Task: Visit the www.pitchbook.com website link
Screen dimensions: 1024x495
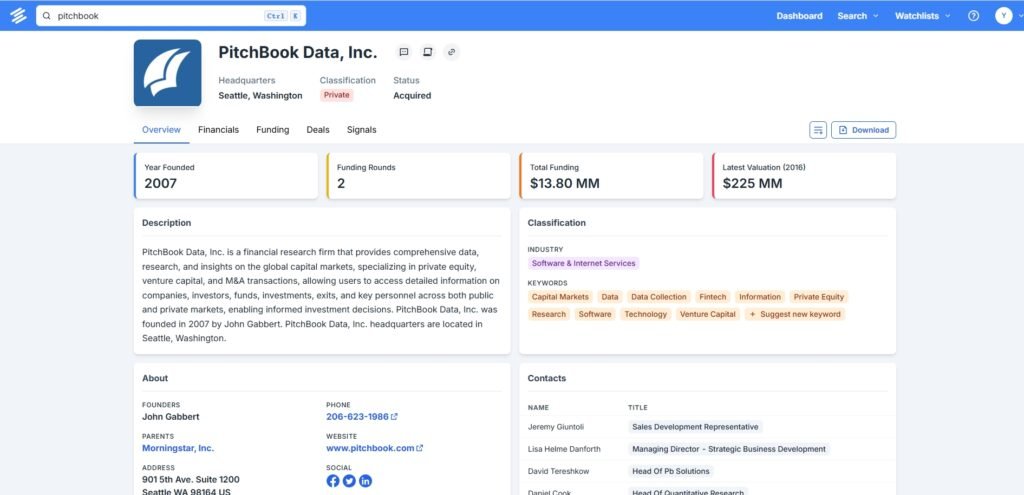Action: (x=370, y=448)
